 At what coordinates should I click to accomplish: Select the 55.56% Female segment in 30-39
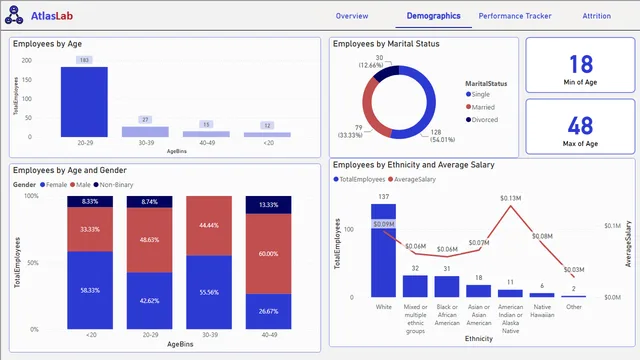click(209, 292)
